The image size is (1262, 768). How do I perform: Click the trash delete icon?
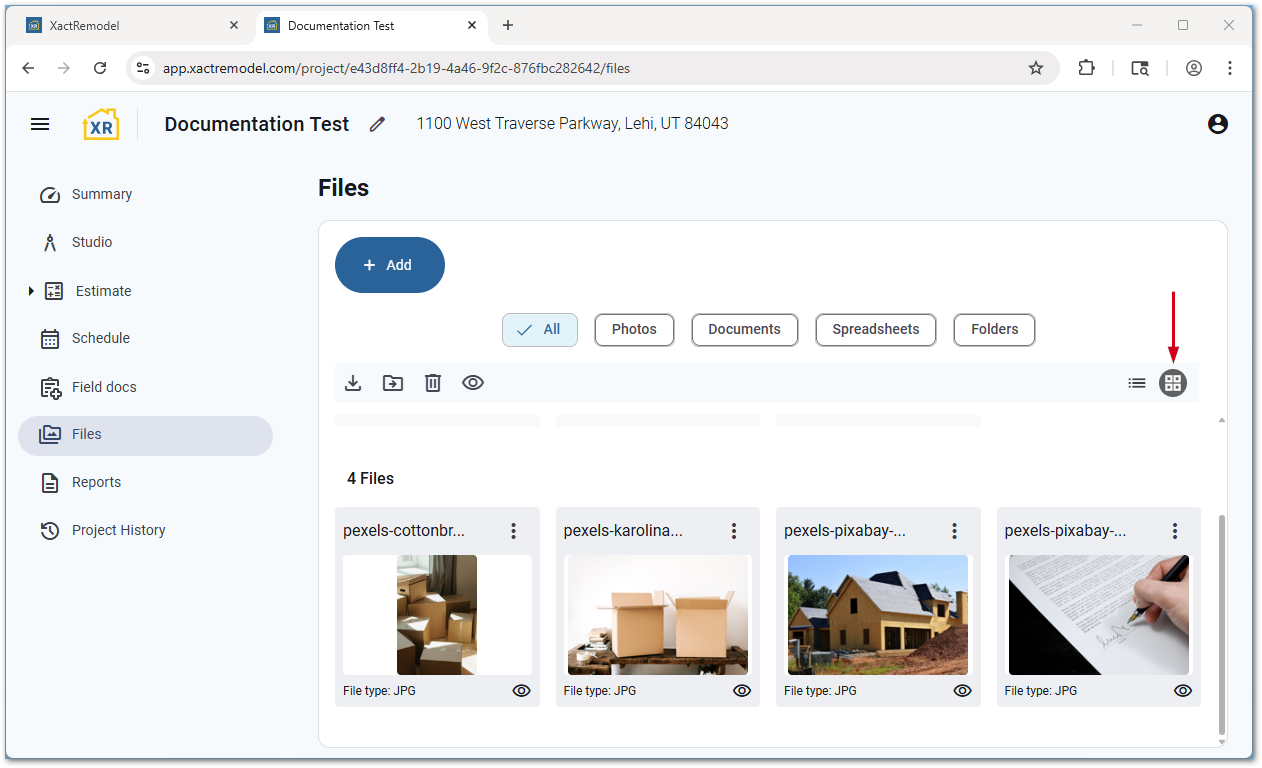[x=433, y=383]
